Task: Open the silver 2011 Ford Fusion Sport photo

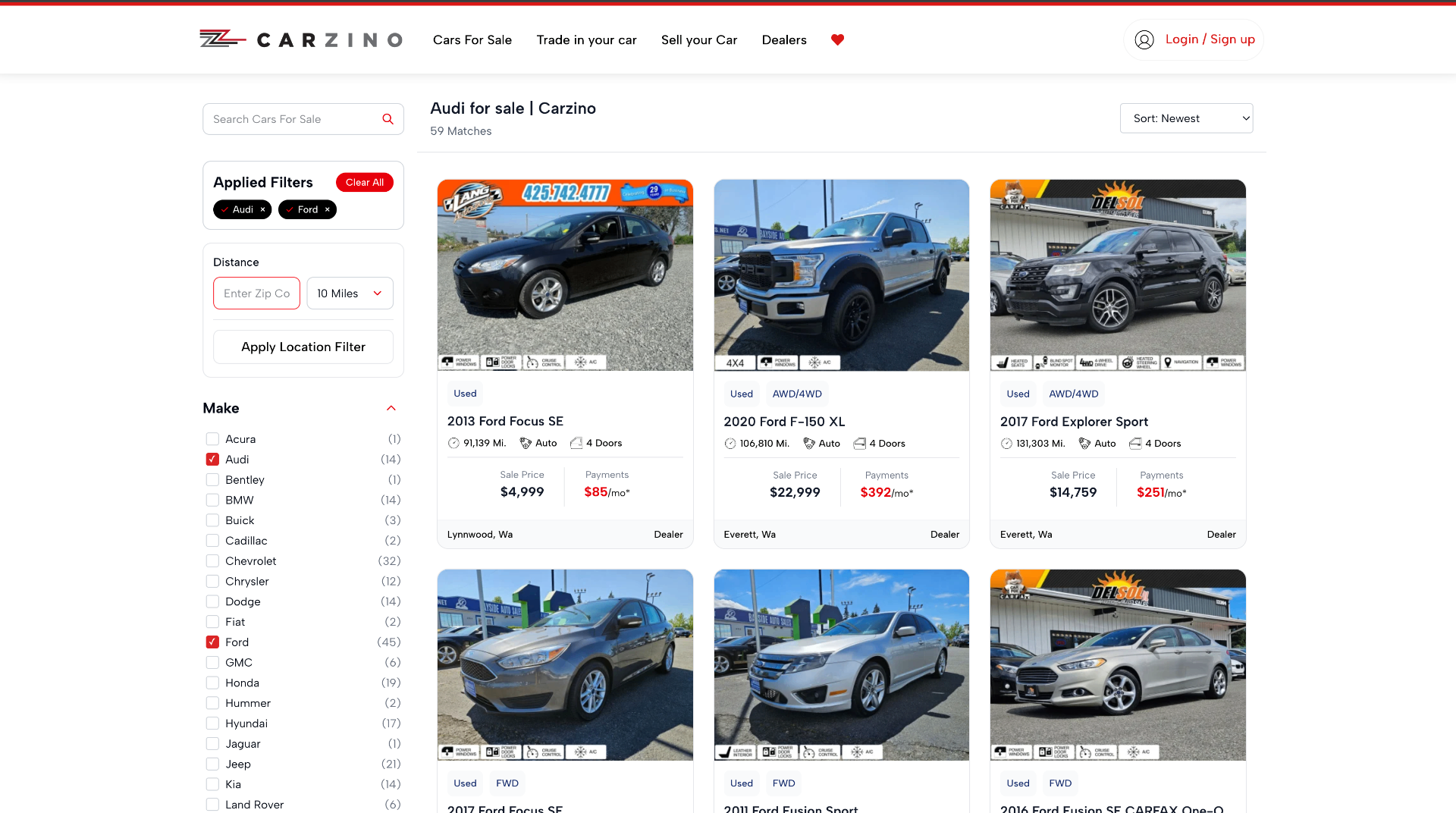Action: 842,665
